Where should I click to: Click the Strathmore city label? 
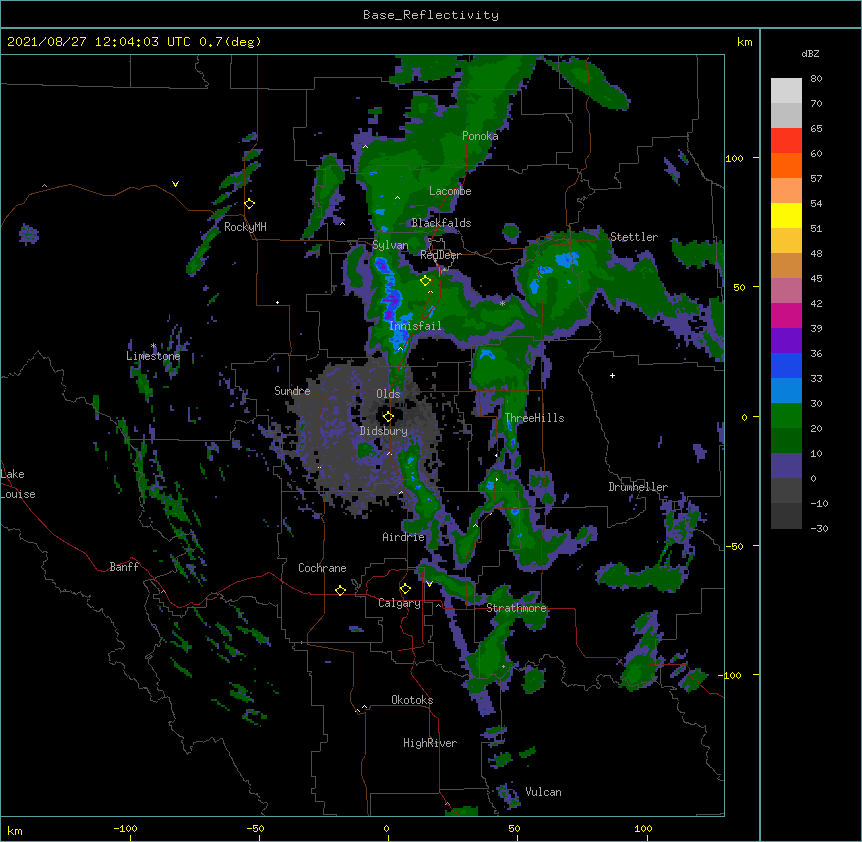516,608
